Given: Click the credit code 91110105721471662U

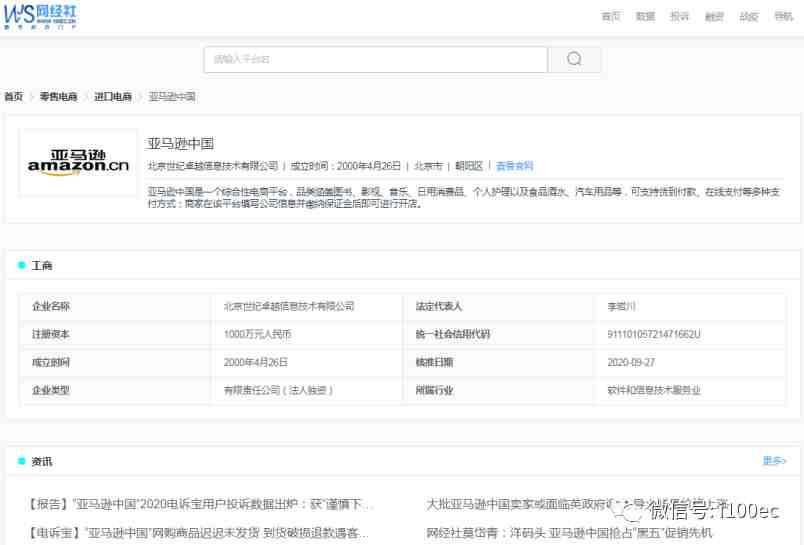Looking at the screenshot, I should coord(654,334).
